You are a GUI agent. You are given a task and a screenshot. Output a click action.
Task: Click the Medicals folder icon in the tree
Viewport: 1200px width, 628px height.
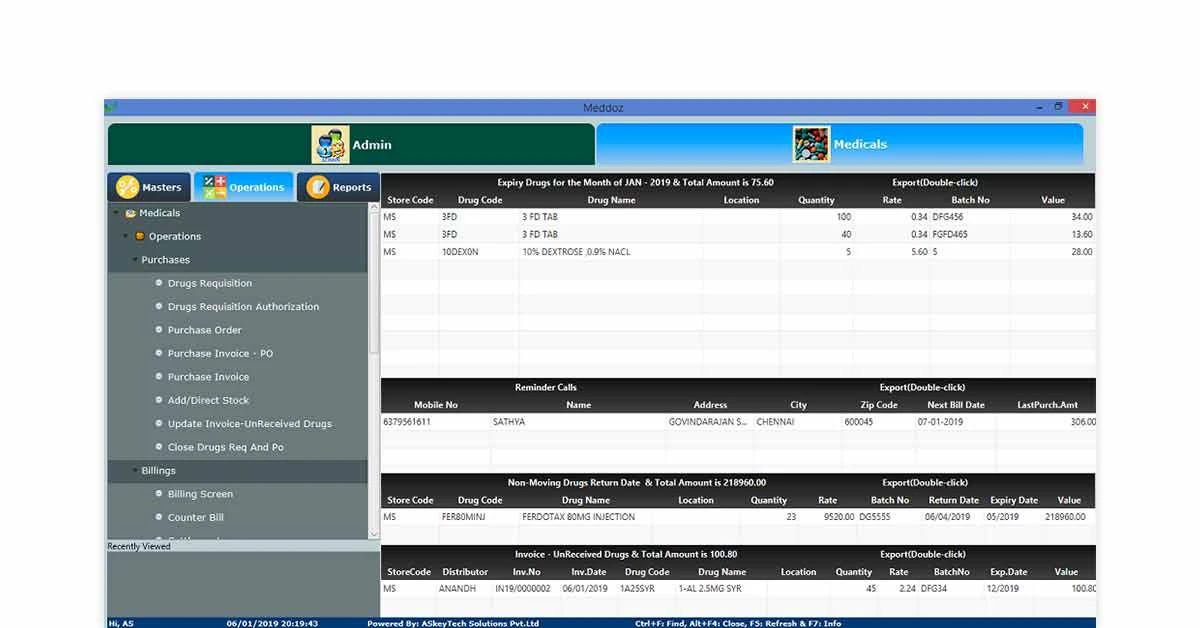131,213
